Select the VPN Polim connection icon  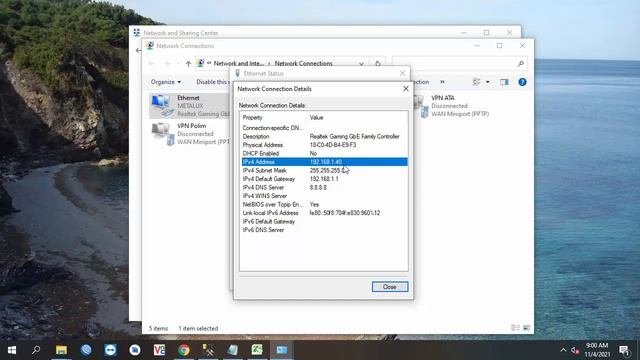click(162, 133)
